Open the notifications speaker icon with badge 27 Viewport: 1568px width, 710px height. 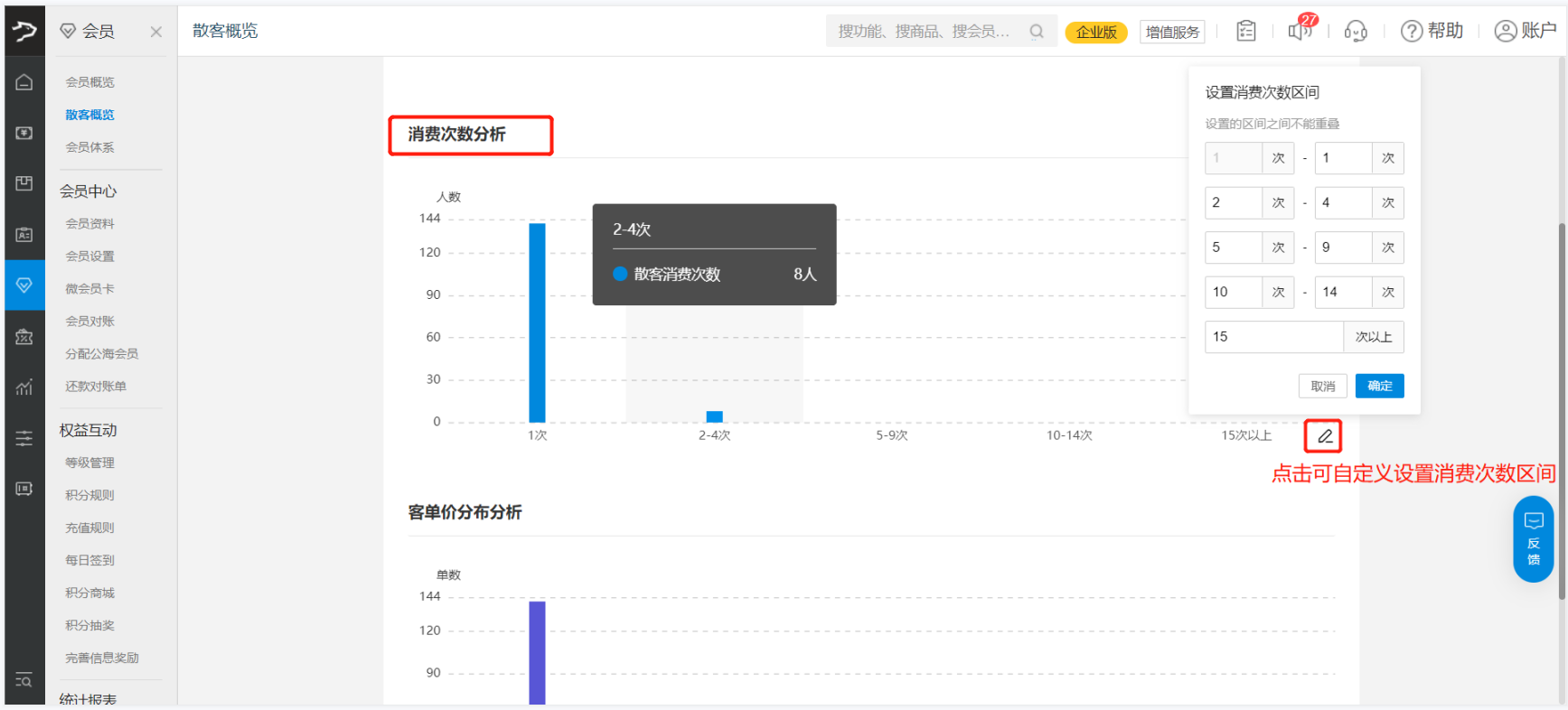pyautogui.click(x=1300, y=31)
